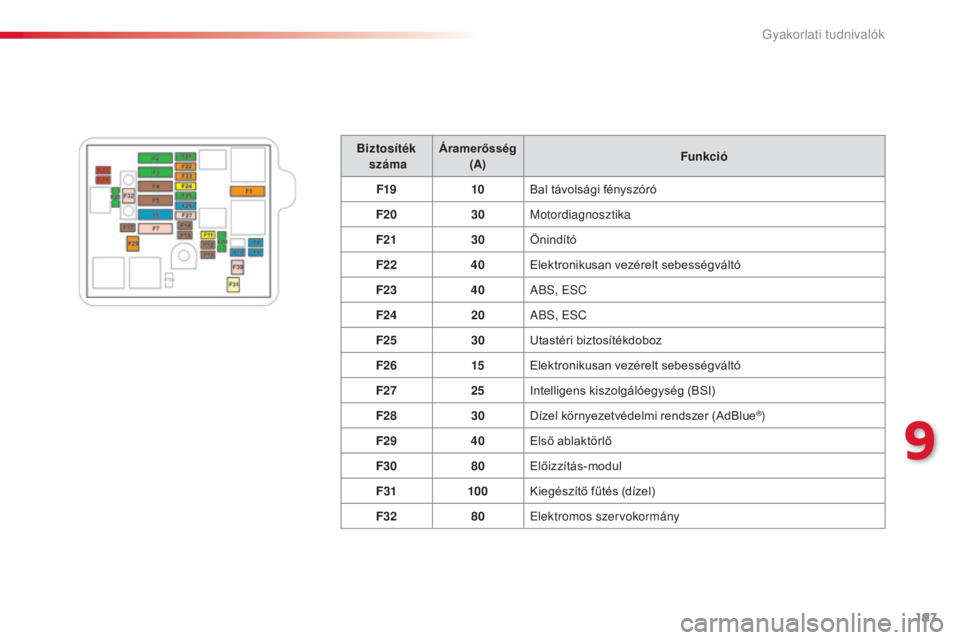Click the amperage value 100 for F31
Screen dimensions: 960x640
(x=478, y=491)
